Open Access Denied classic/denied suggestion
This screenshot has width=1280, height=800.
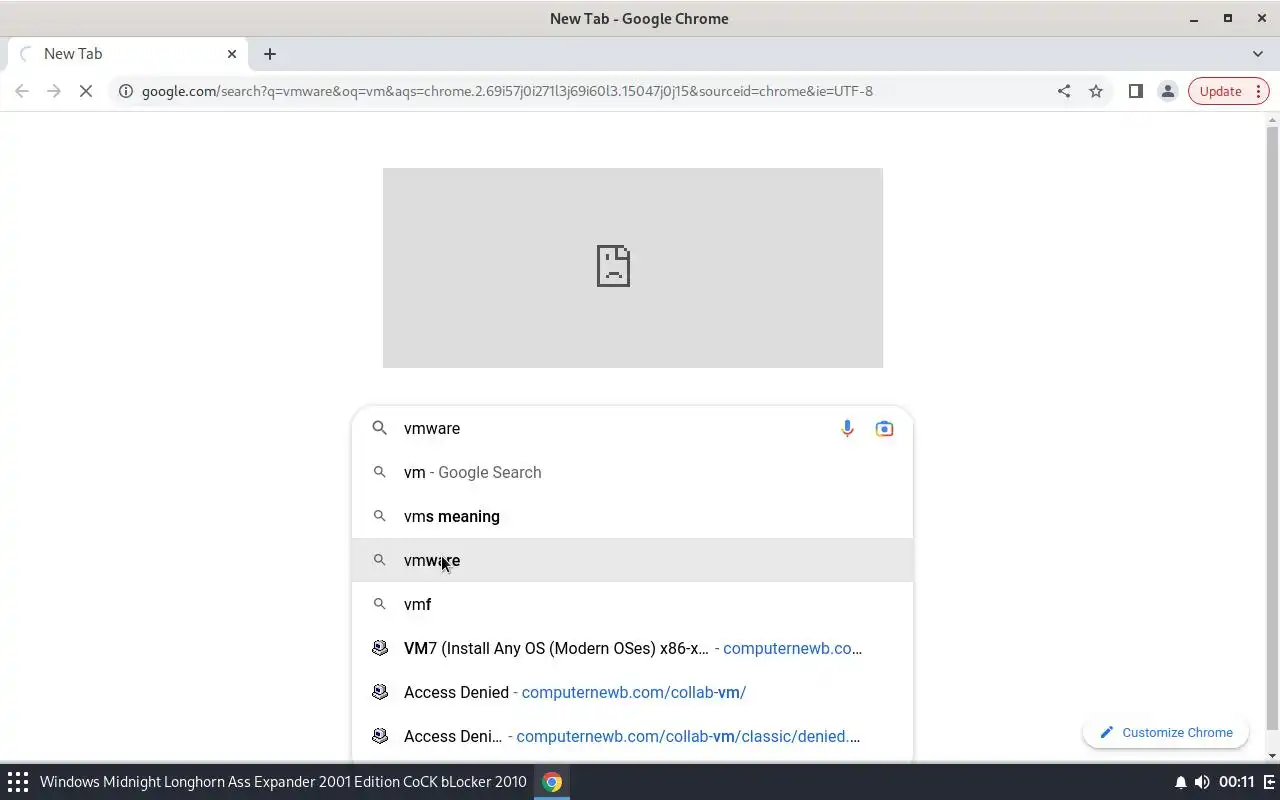[x=632, y=736]
